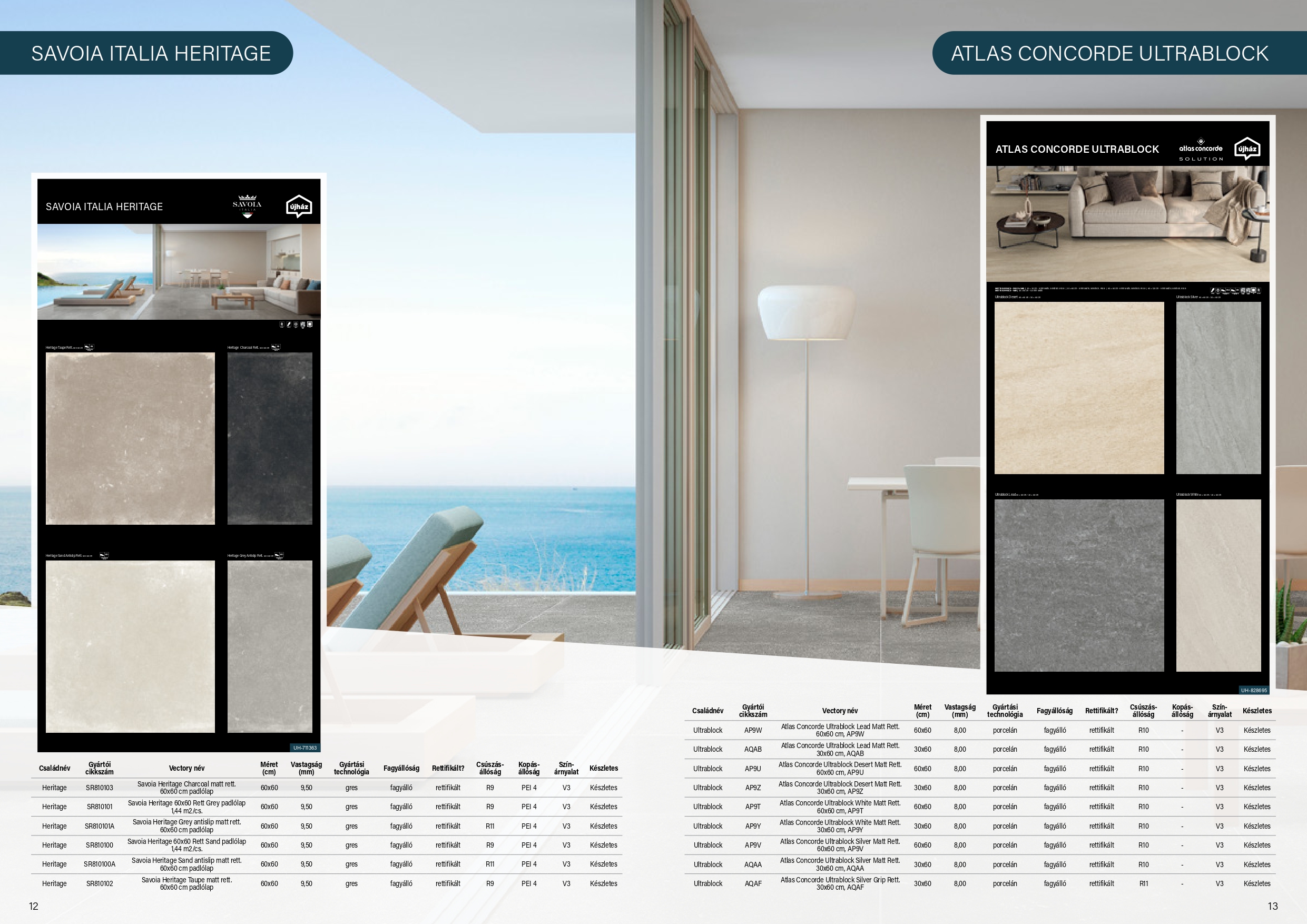1307x924 pixels.
Task: Click the SAVOIA ITALIA HERITAGE page heading
Action: tap(151, 54)
